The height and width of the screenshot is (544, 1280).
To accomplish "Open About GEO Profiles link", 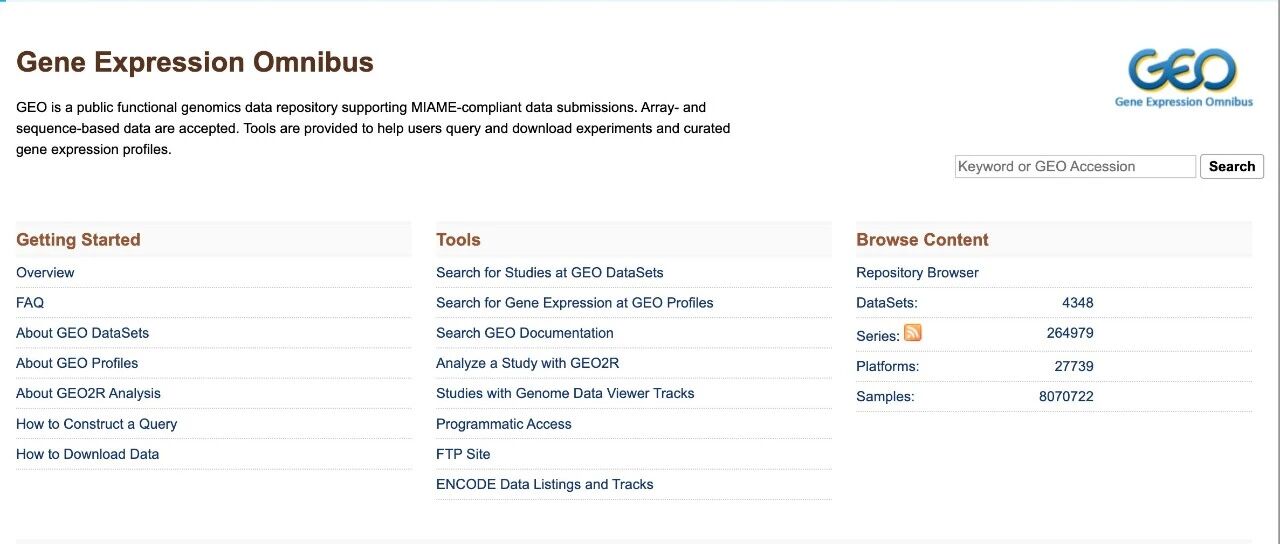I will tap(77, 363).
